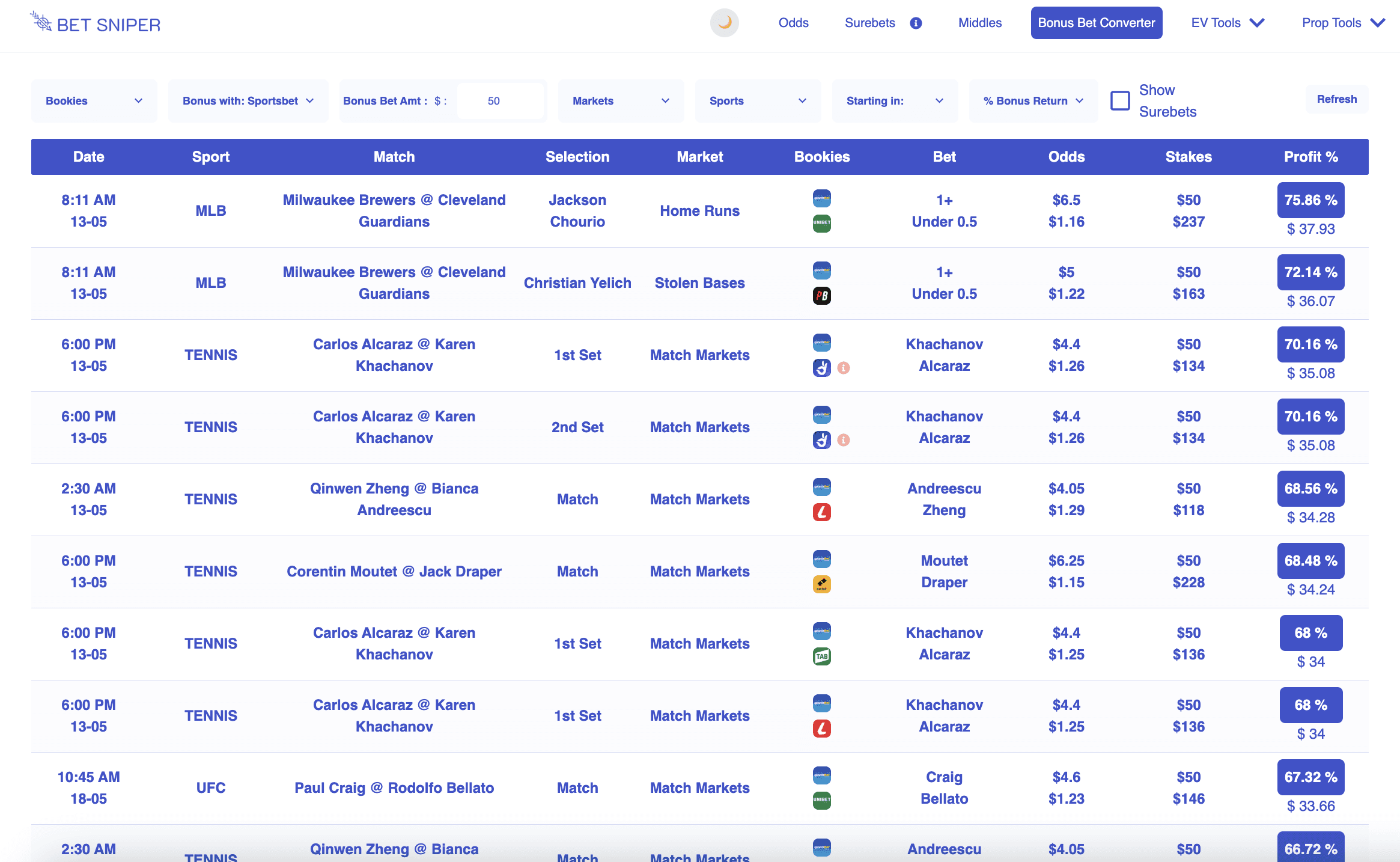This screenshot has height=862, width=1400.
Task: Click the Sportsbet icon in the Paul Craig UFC row
Action: point(821,775)
